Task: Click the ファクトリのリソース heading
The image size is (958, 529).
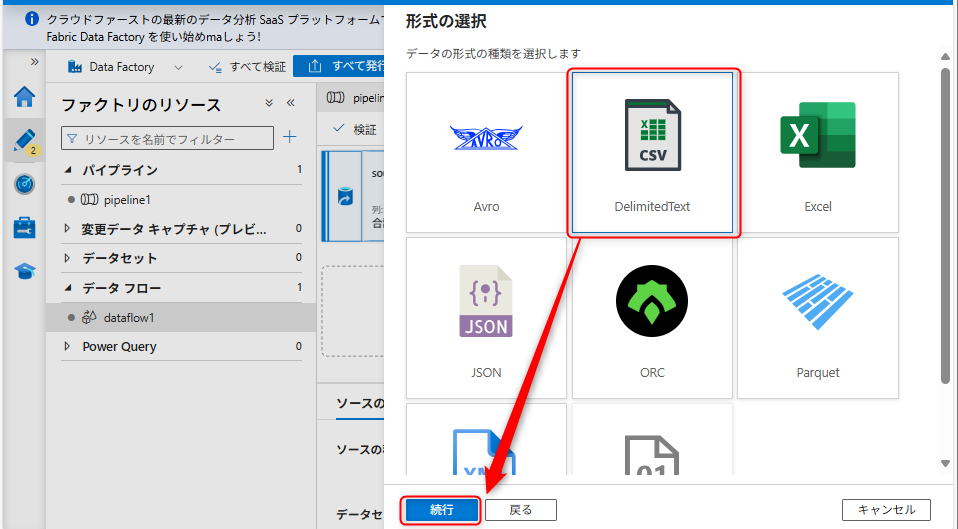Action: 141,105
